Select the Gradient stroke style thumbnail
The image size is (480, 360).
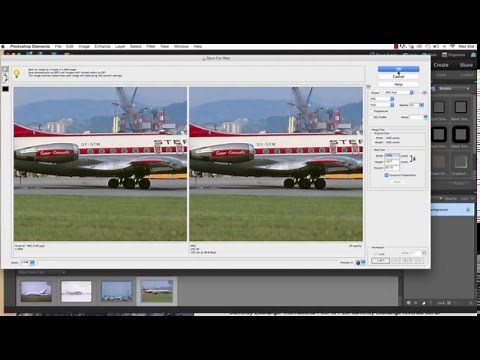461,162
